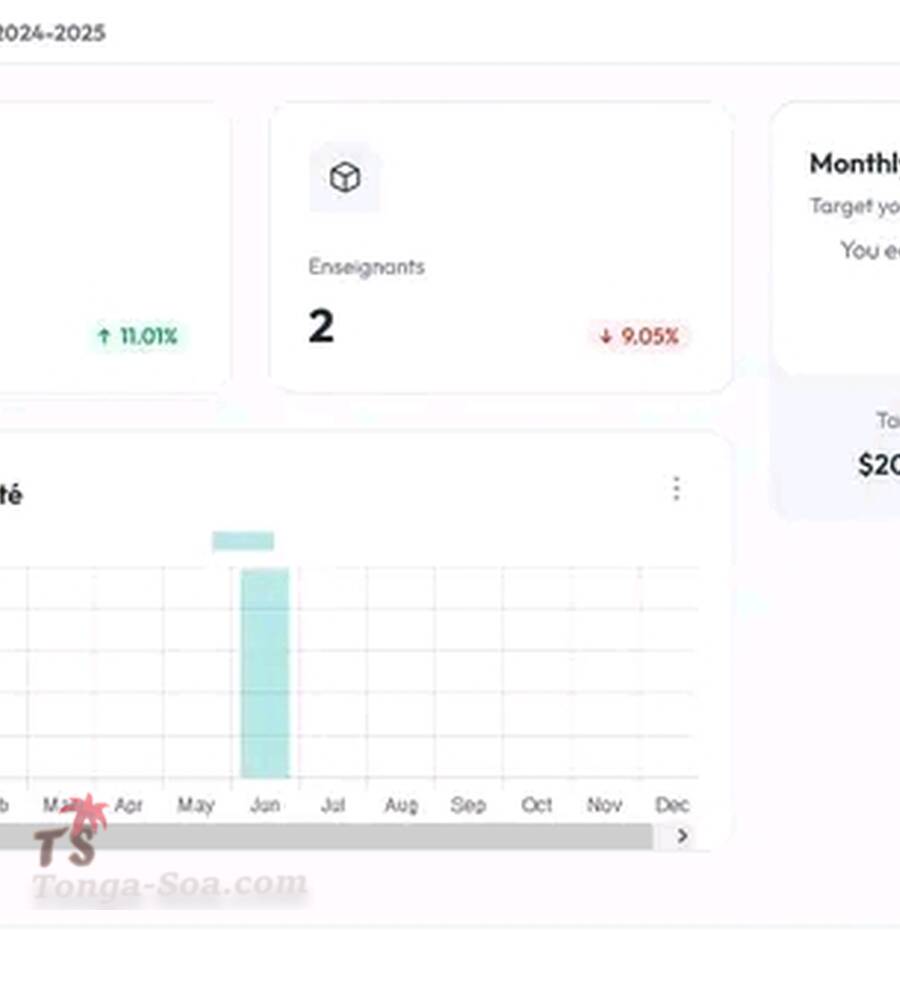The image size is (900, 1000).
Task: Click the May label on chart axis
Action: [196, 805]
